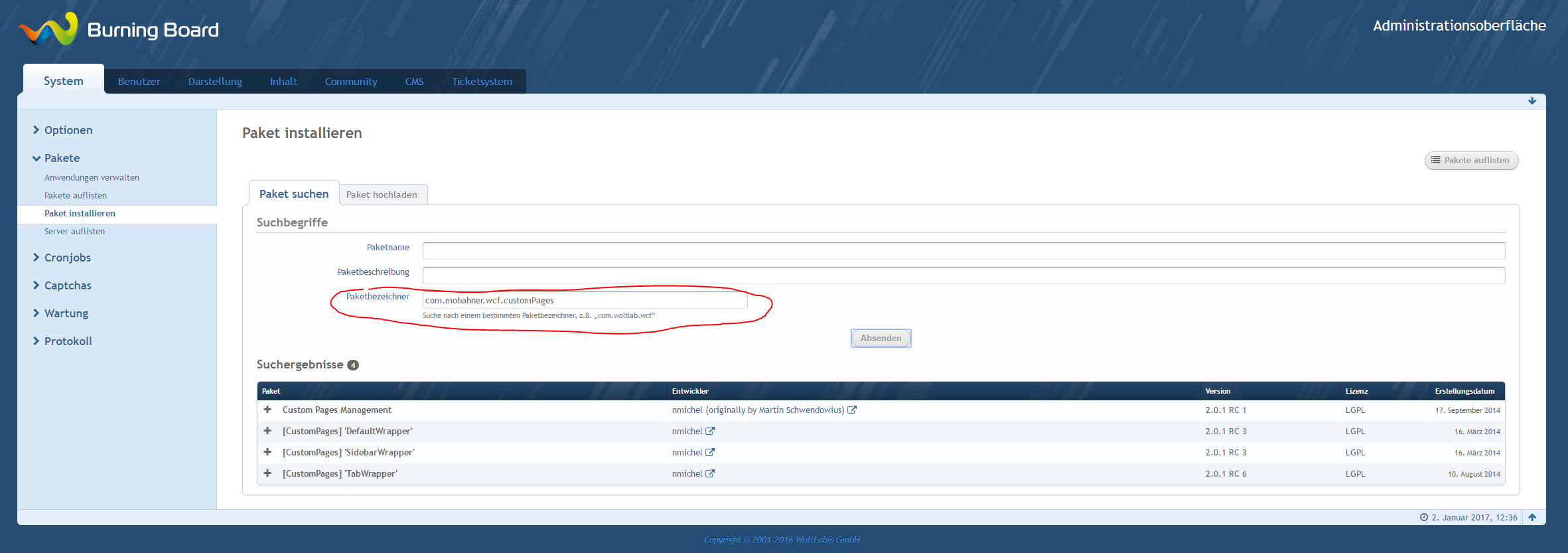The height and width of the screenshot is (553, 1568).
Task: Open external link icon in TabWrapper row
Action: [x=710, y=473]
